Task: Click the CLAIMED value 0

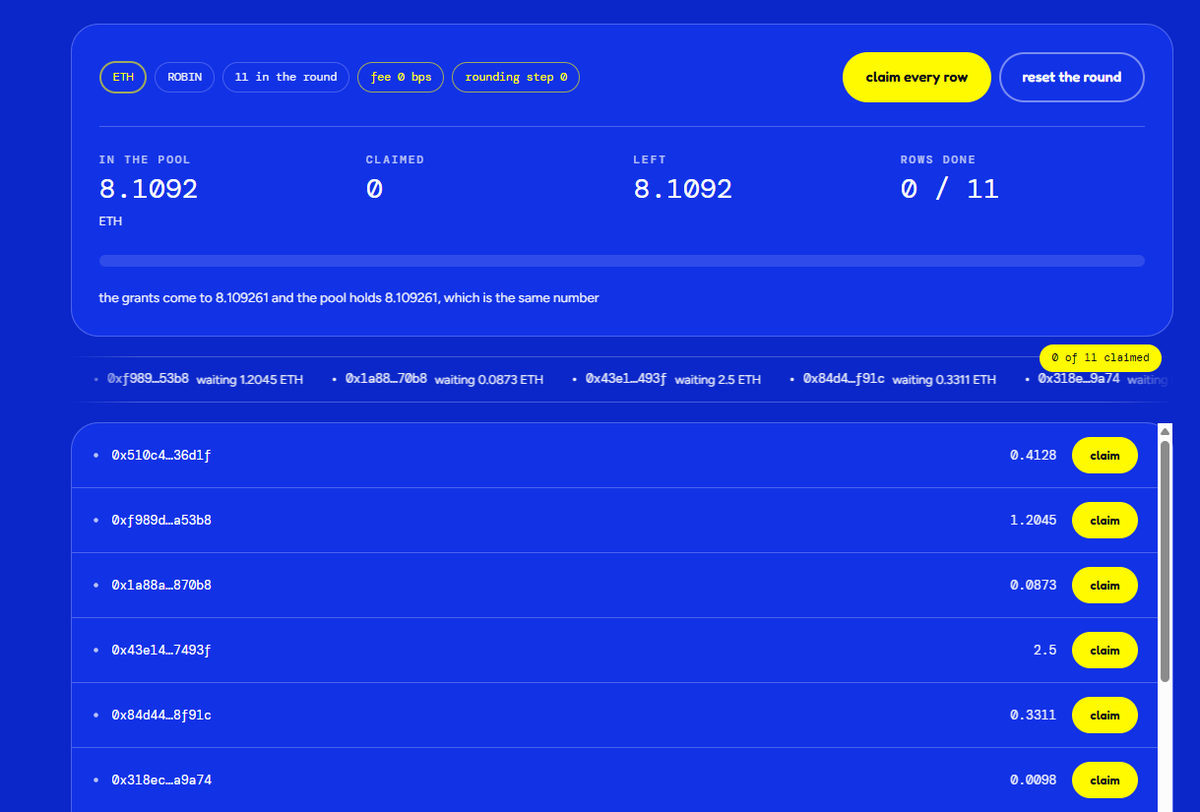Action: pyautogui.click(x=374, y=189)
